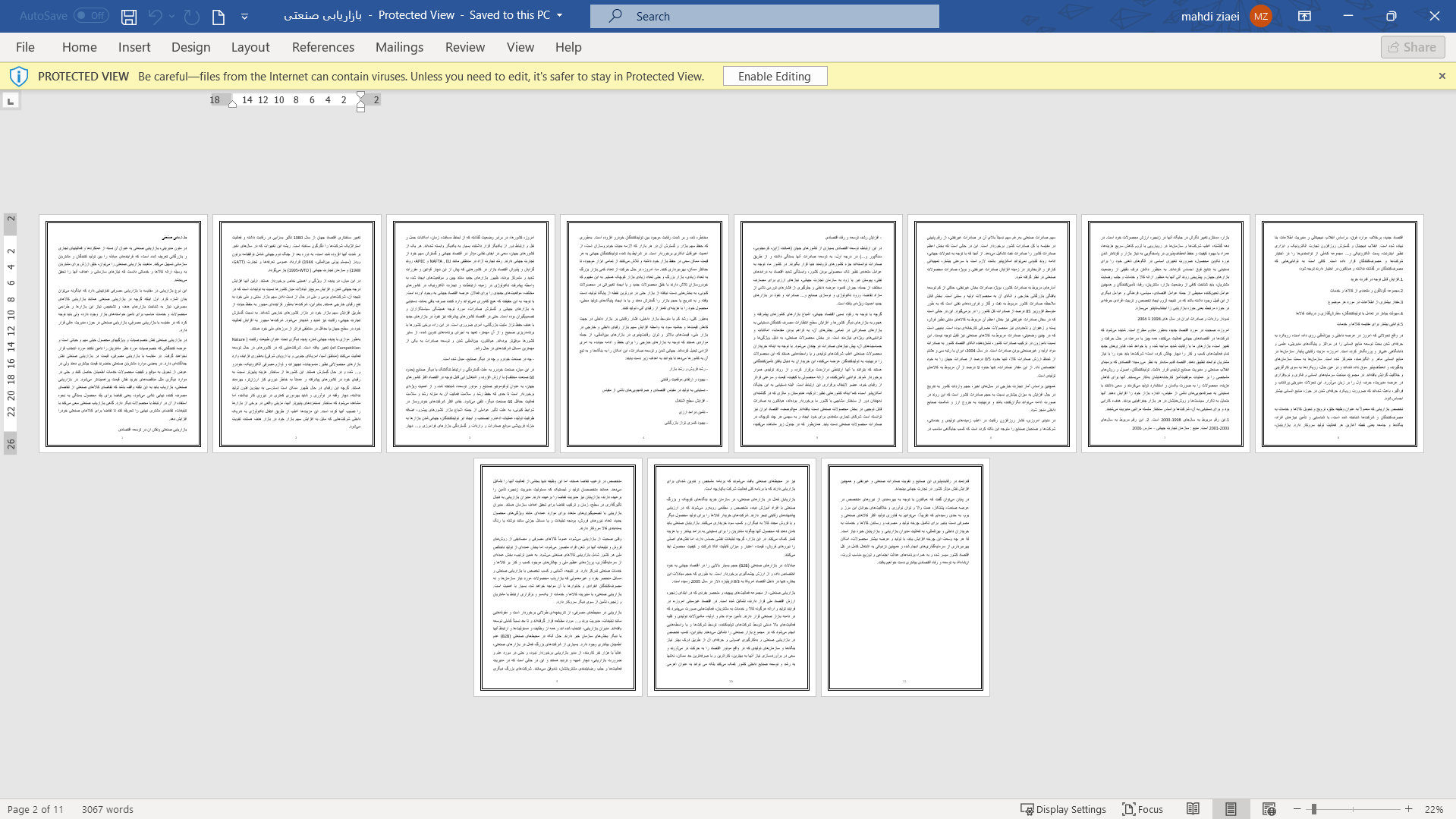
Task: Click the Share button
Action: (1413, 47)
